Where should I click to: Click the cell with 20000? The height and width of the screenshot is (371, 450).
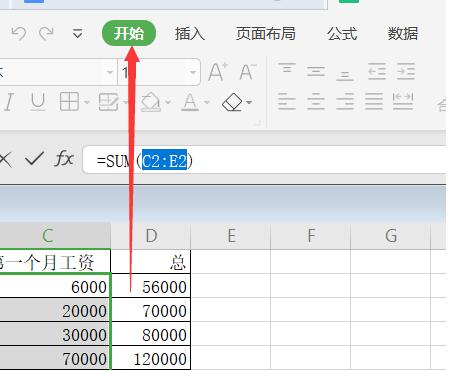[x=55, y=310]
